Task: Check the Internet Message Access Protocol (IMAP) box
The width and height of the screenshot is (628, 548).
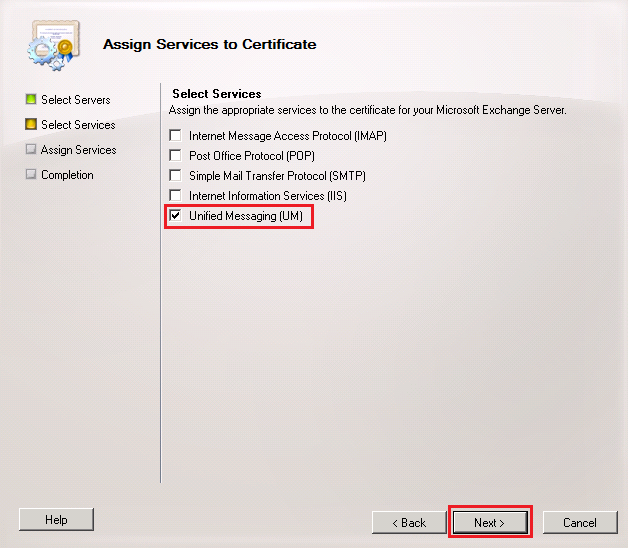Action: tap(175, 135)
